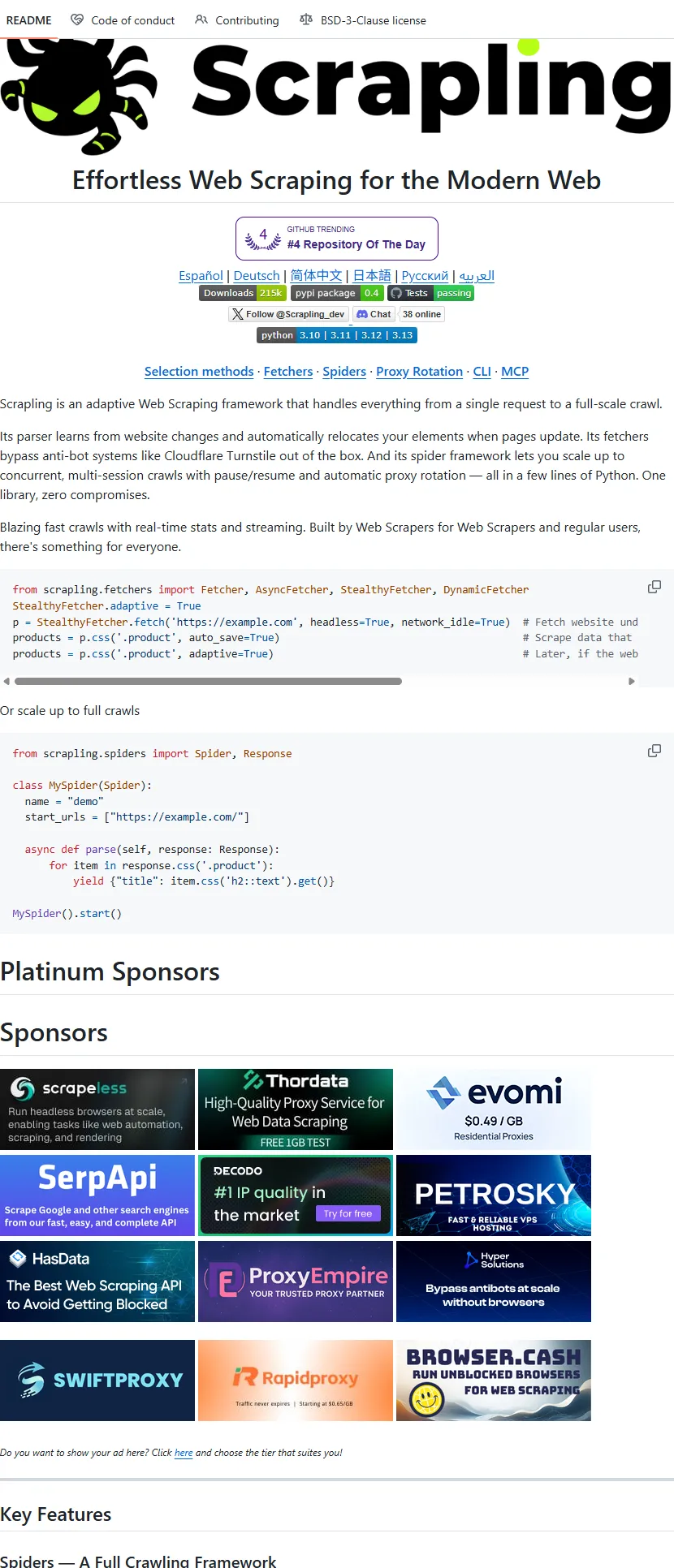Click the horizontal code scrollbar thumb
This screenshot has width=674, height=1568.
point(208,682)
